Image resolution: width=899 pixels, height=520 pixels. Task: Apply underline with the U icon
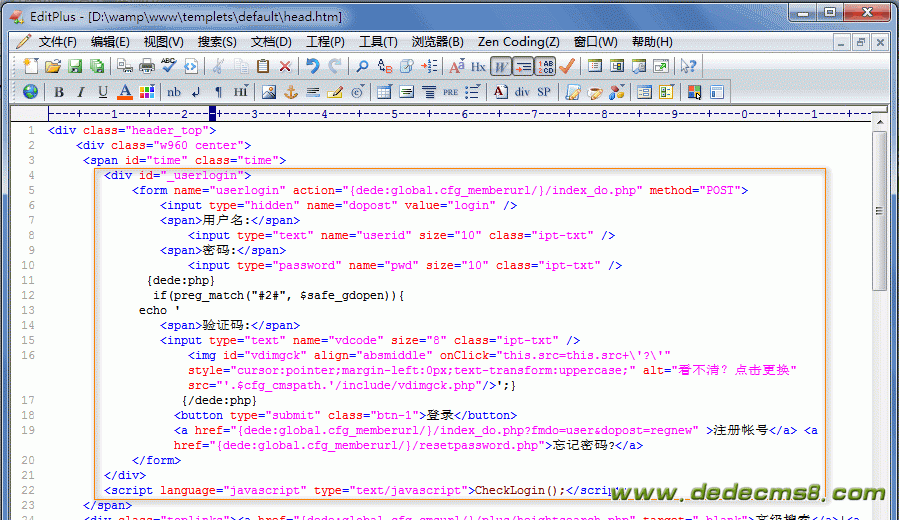click(103, 92)
